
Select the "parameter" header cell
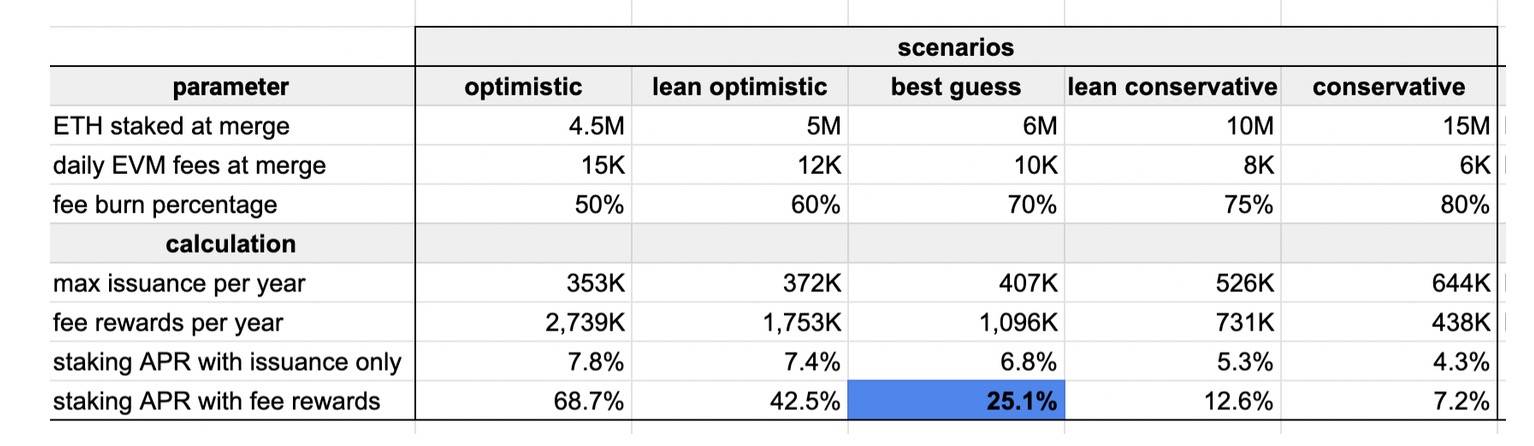[x=231, y=87]
